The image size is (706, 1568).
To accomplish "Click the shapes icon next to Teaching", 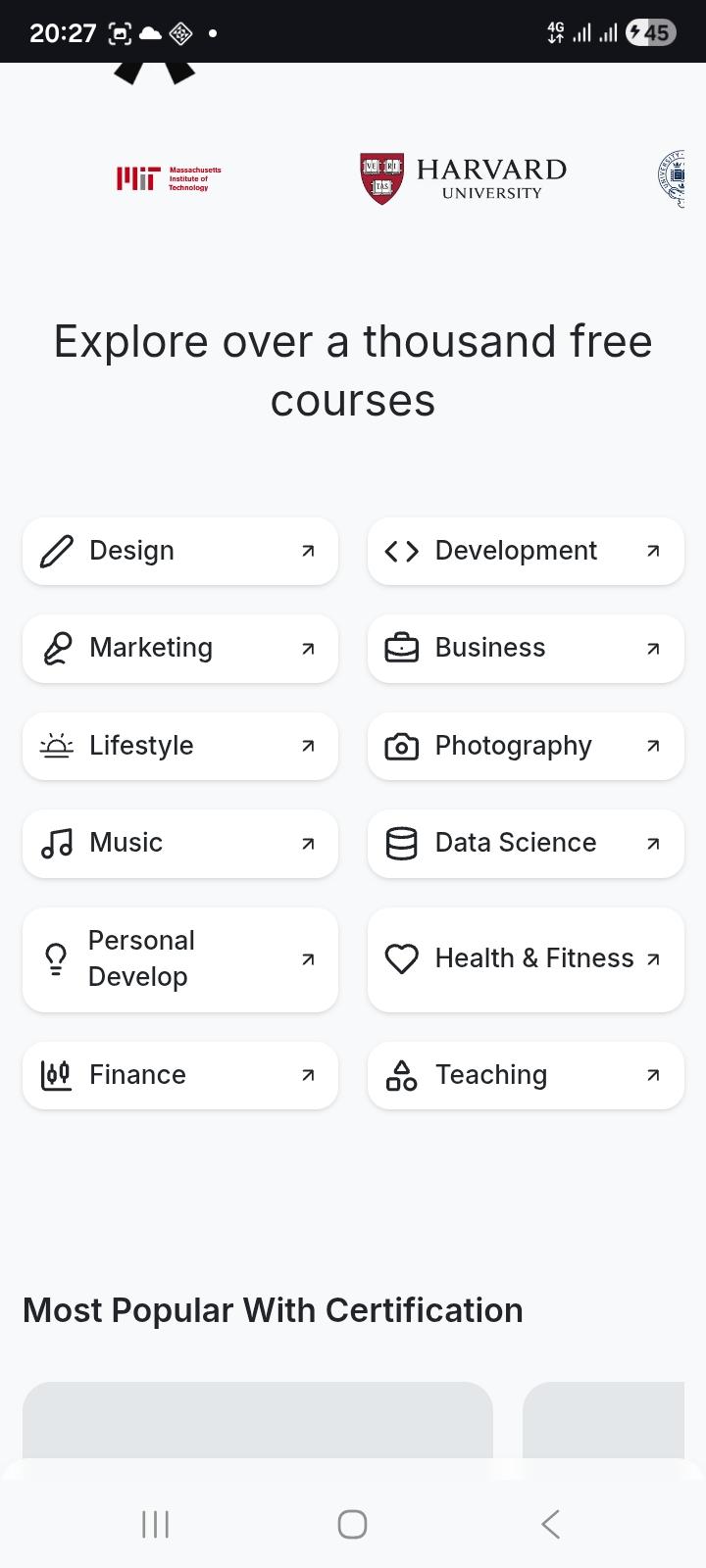I will tap(401, 1075).
